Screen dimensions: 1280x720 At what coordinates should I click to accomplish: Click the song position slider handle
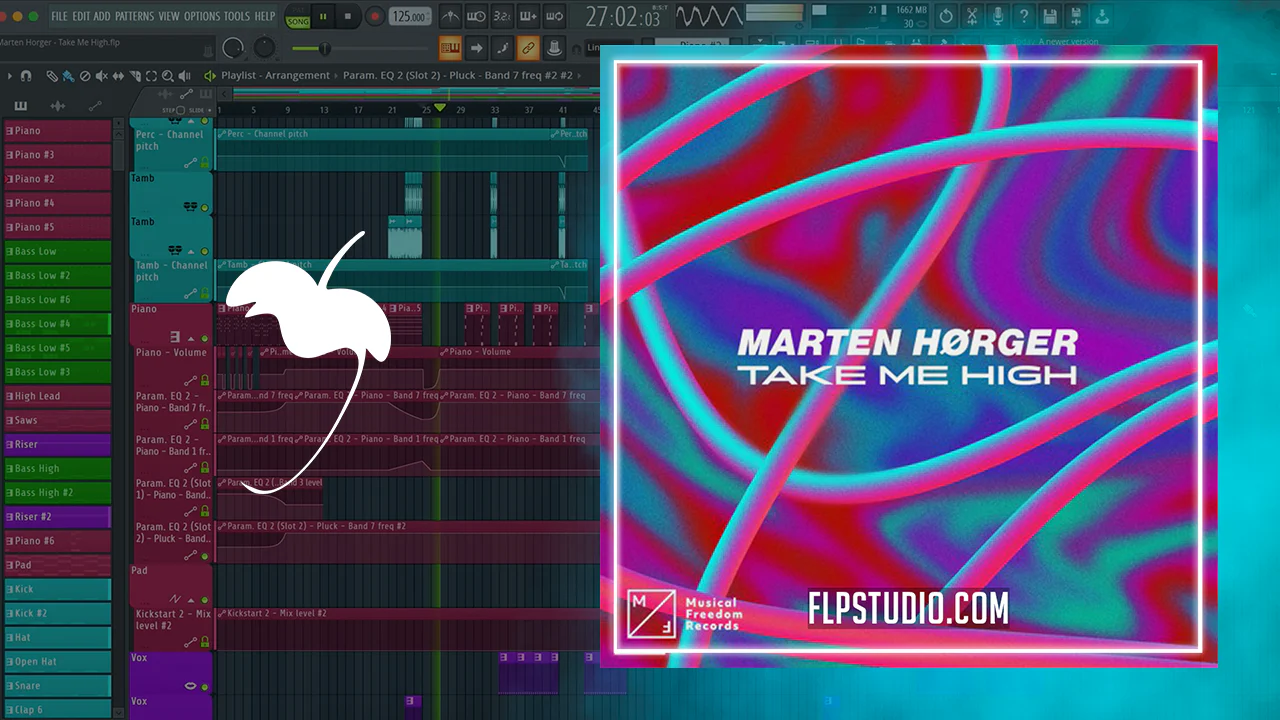(324, 48)
